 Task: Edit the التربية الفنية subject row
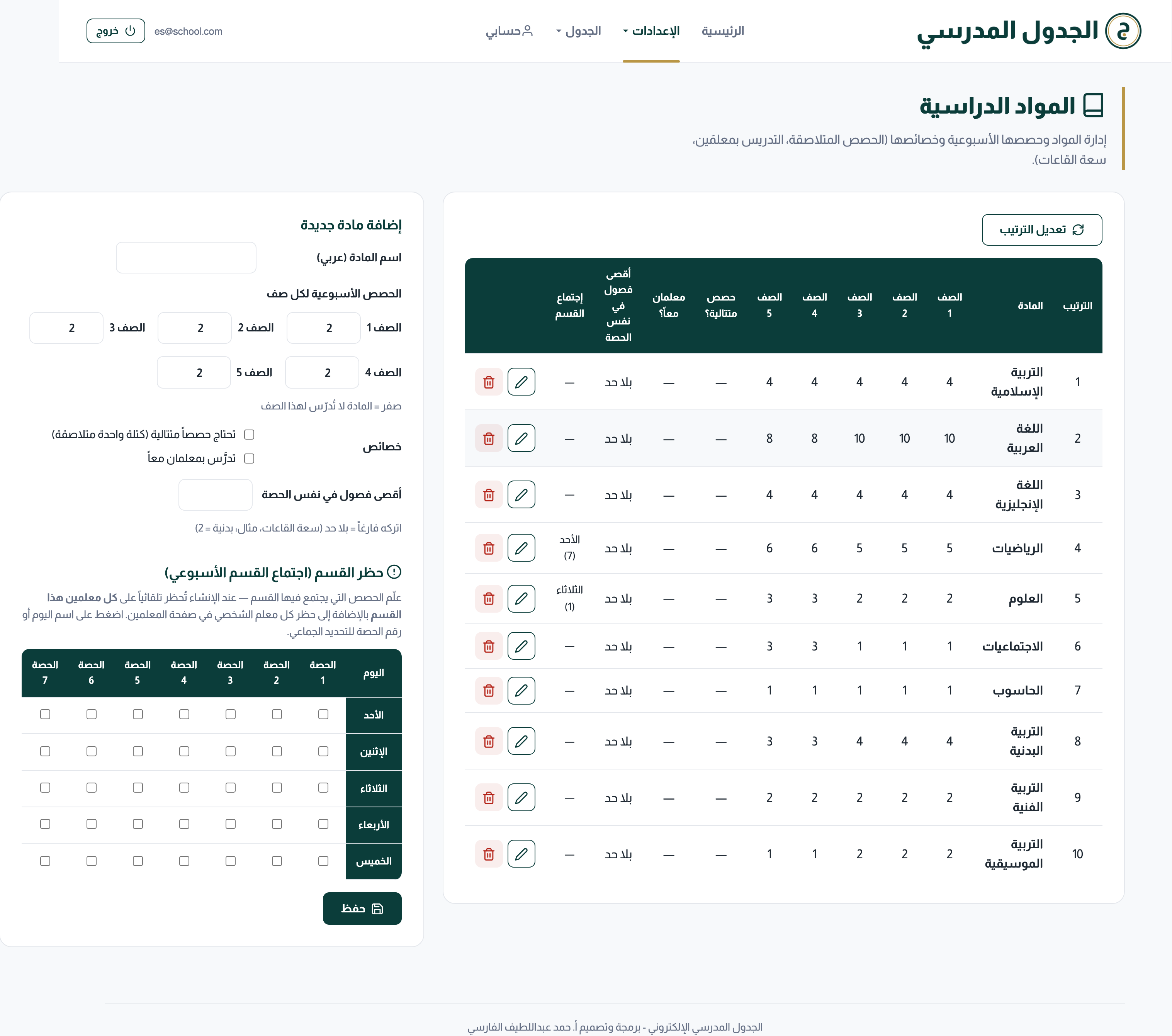(521, 798)
